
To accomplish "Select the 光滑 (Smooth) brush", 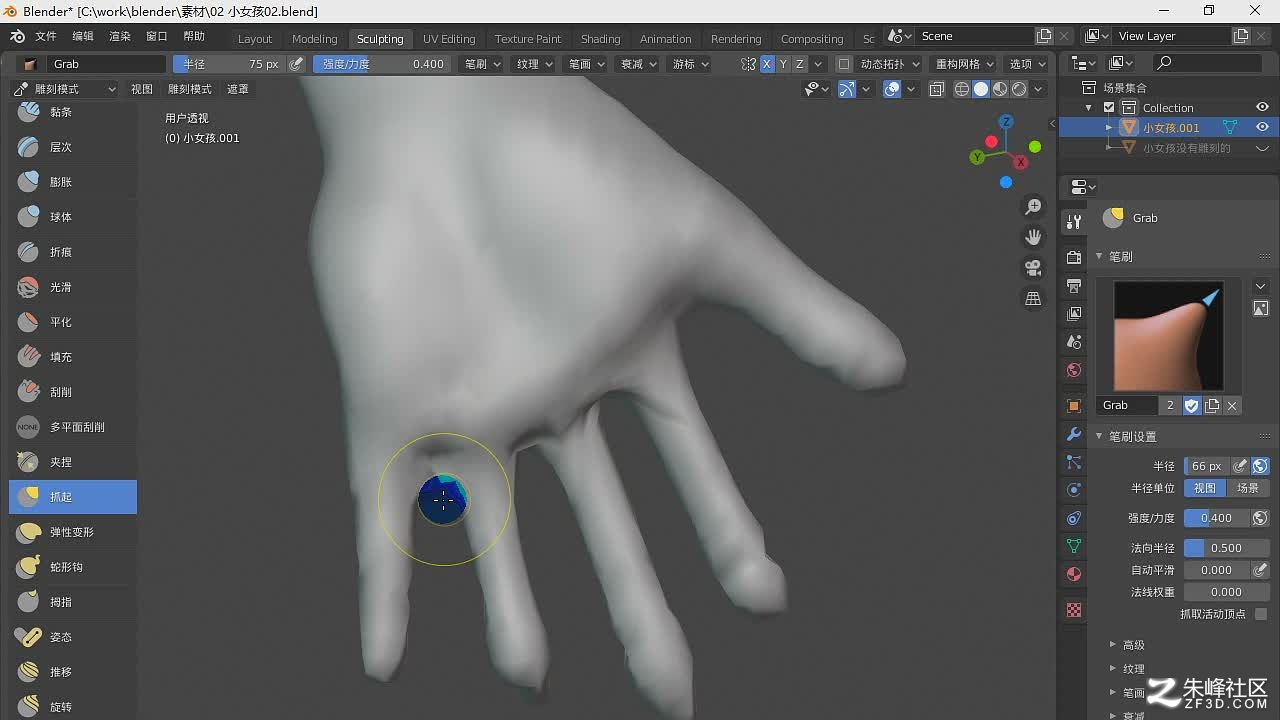I will point(72,287).
